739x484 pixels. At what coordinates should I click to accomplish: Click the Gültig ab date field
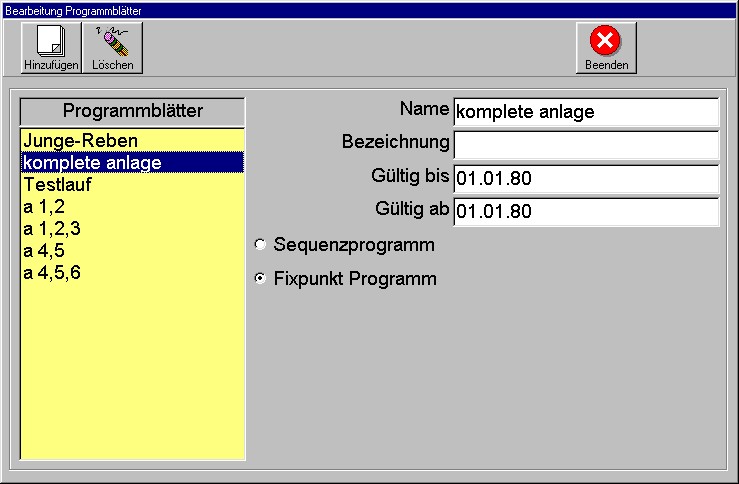585,212
